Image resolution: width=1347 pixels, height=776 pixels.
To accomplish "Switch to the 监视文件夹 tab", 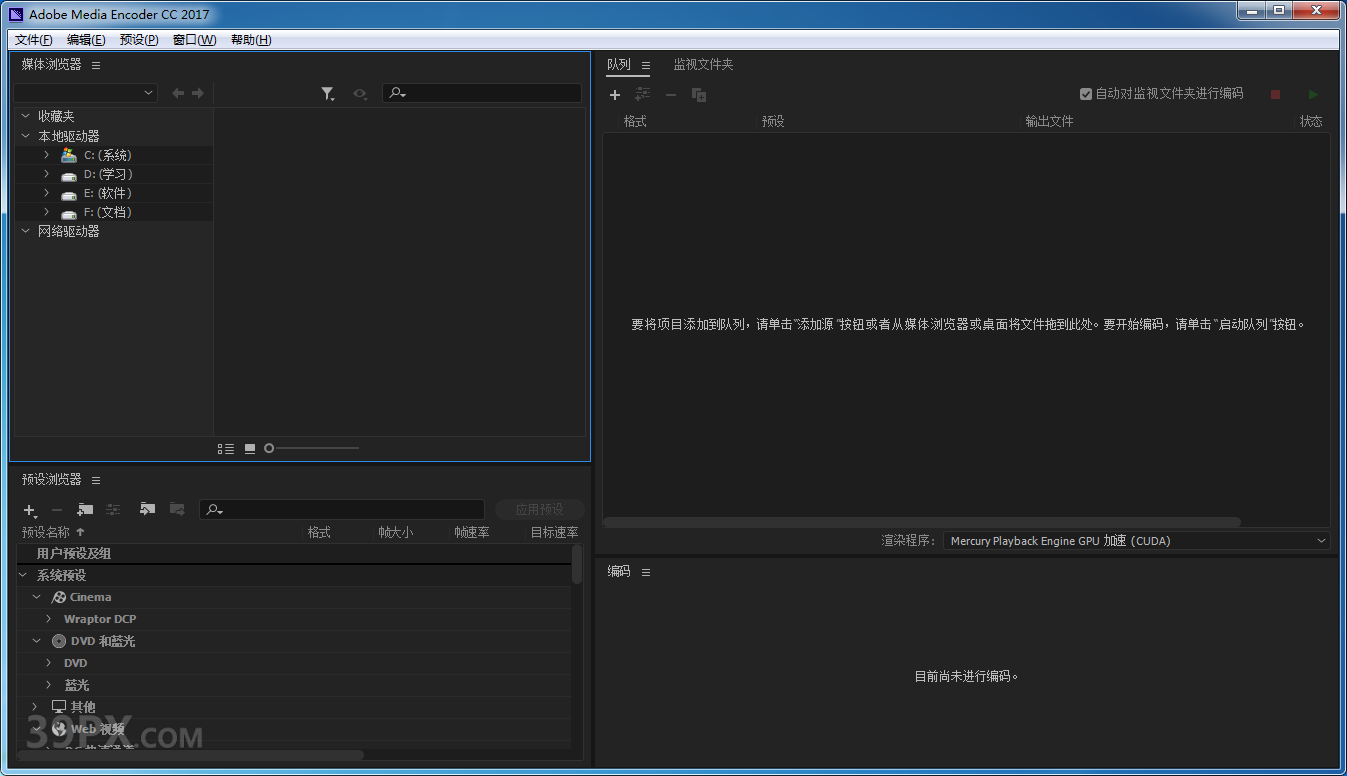I will coord(703,65).
